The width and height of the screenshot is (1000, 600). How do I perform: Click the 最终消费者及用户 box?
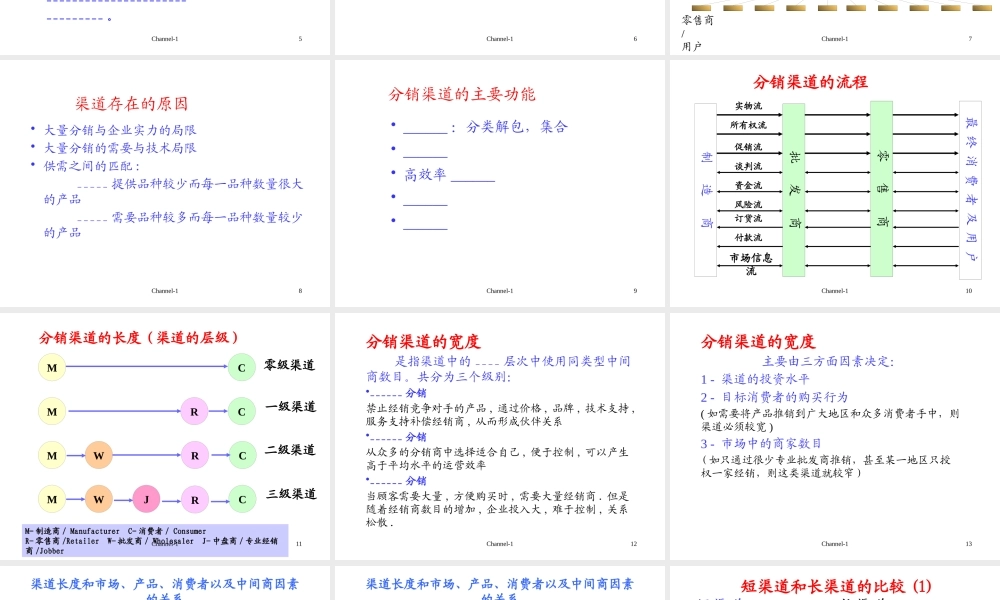point(970,190)
